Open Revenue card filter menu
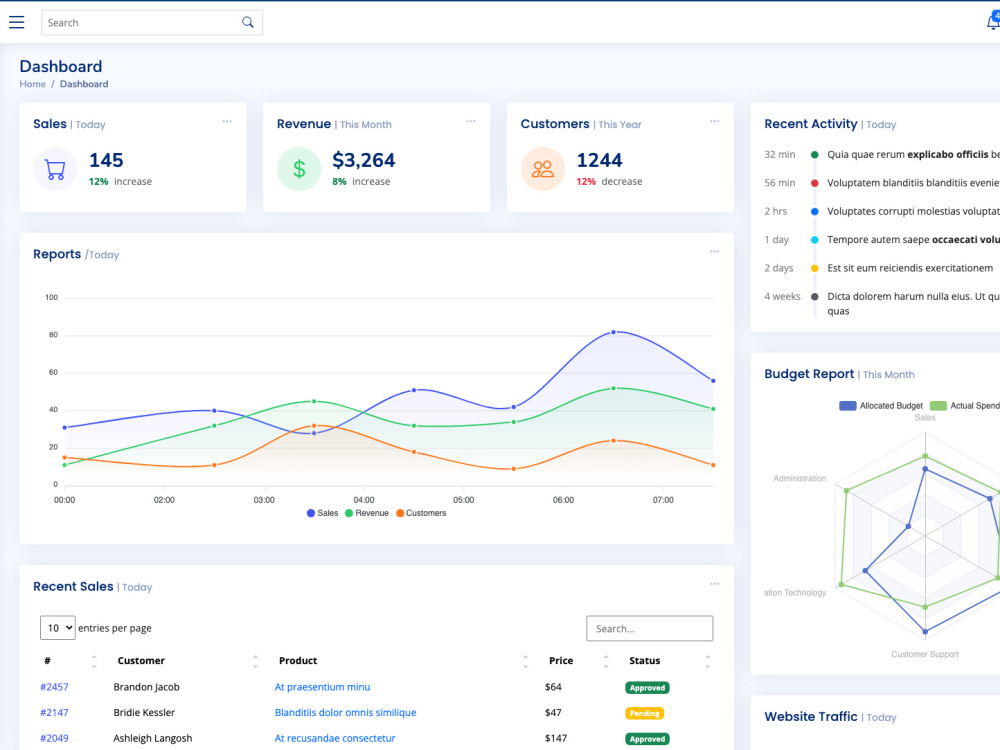The width and height of the screenshot is (1000, 750). (471, 121)
